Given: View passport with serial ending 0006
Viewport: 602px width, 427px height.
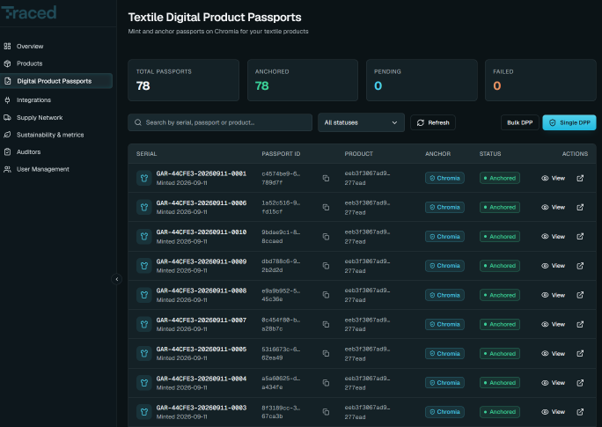Looking at the screenshot, I should [553, 207].
